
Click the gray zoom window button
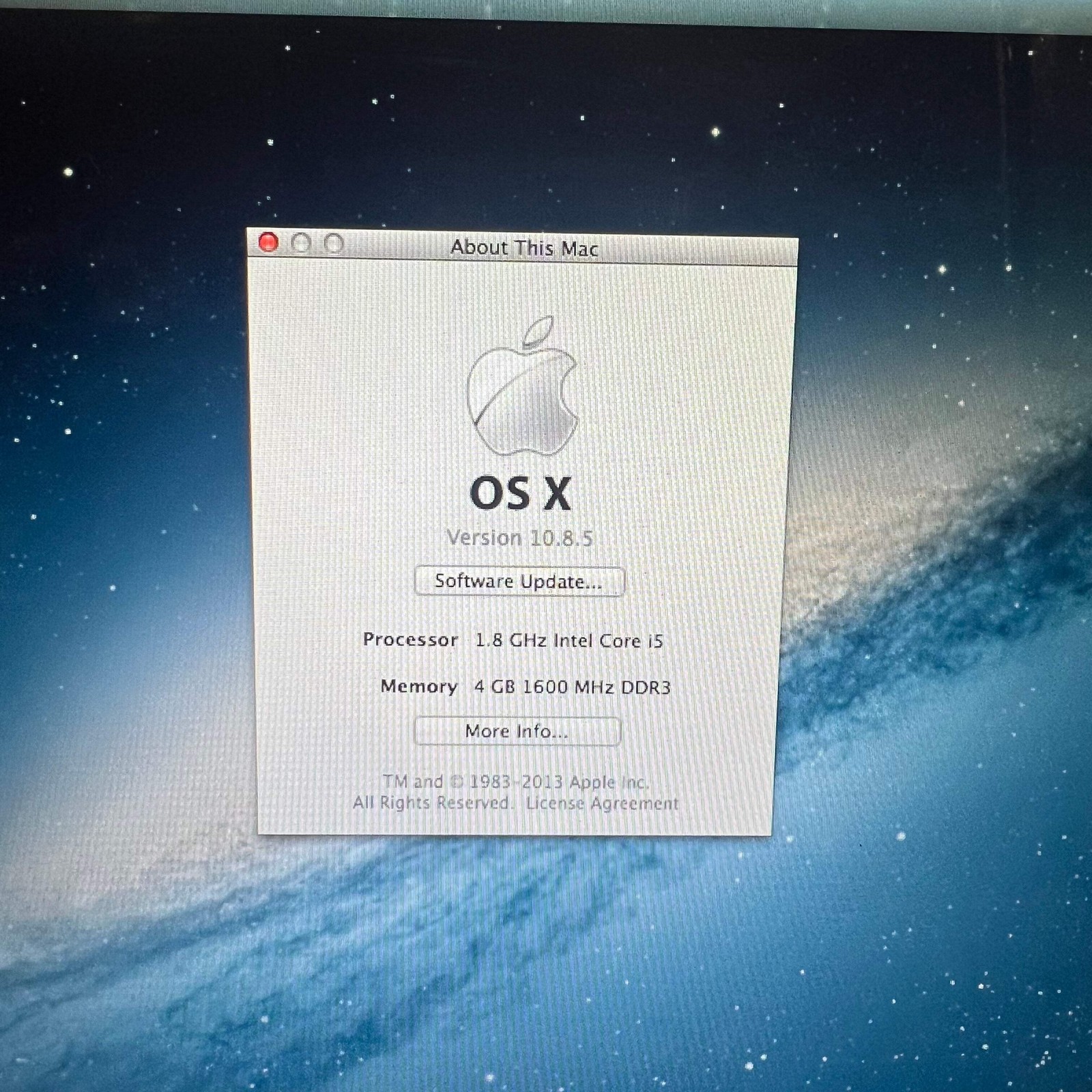pyautogui.click(x=334, y=244)
